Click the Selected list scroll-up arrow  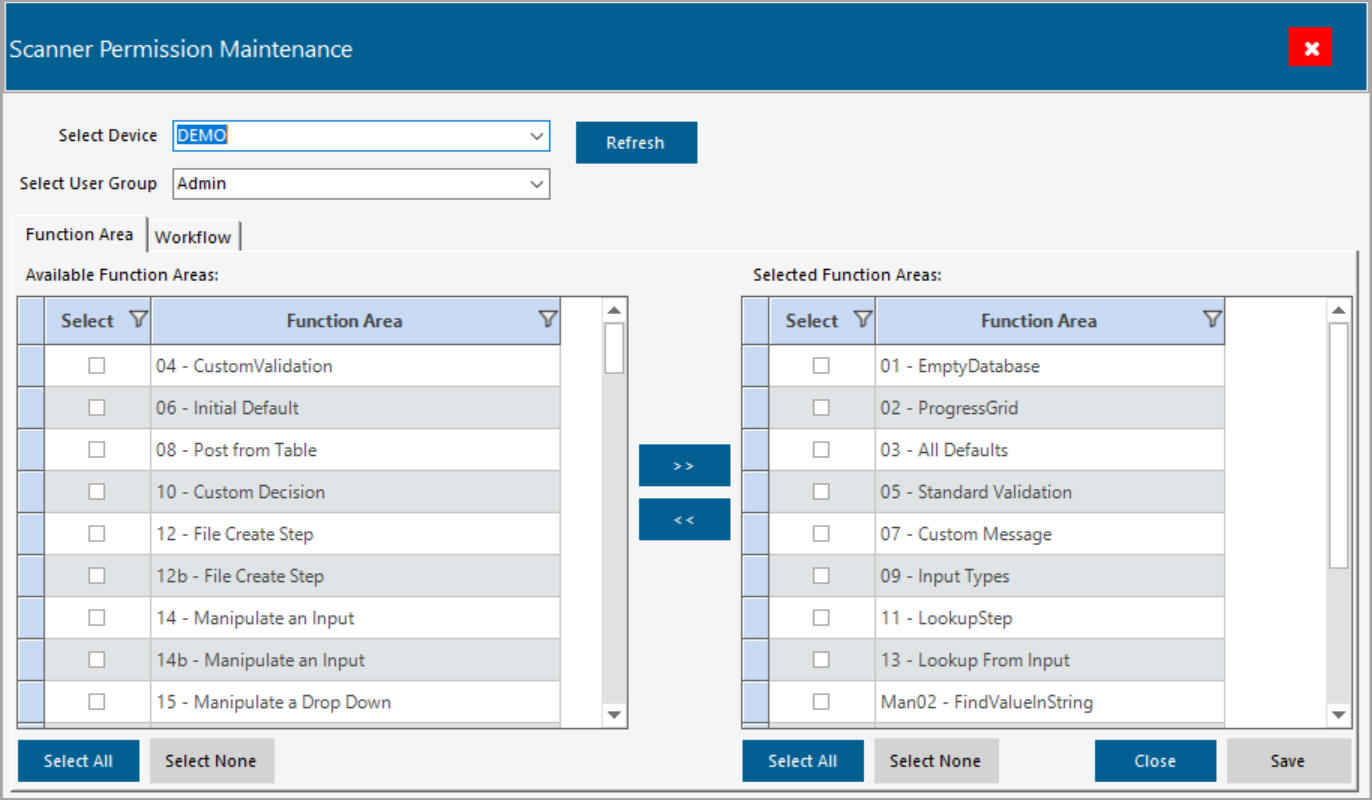click(1338, 310)
